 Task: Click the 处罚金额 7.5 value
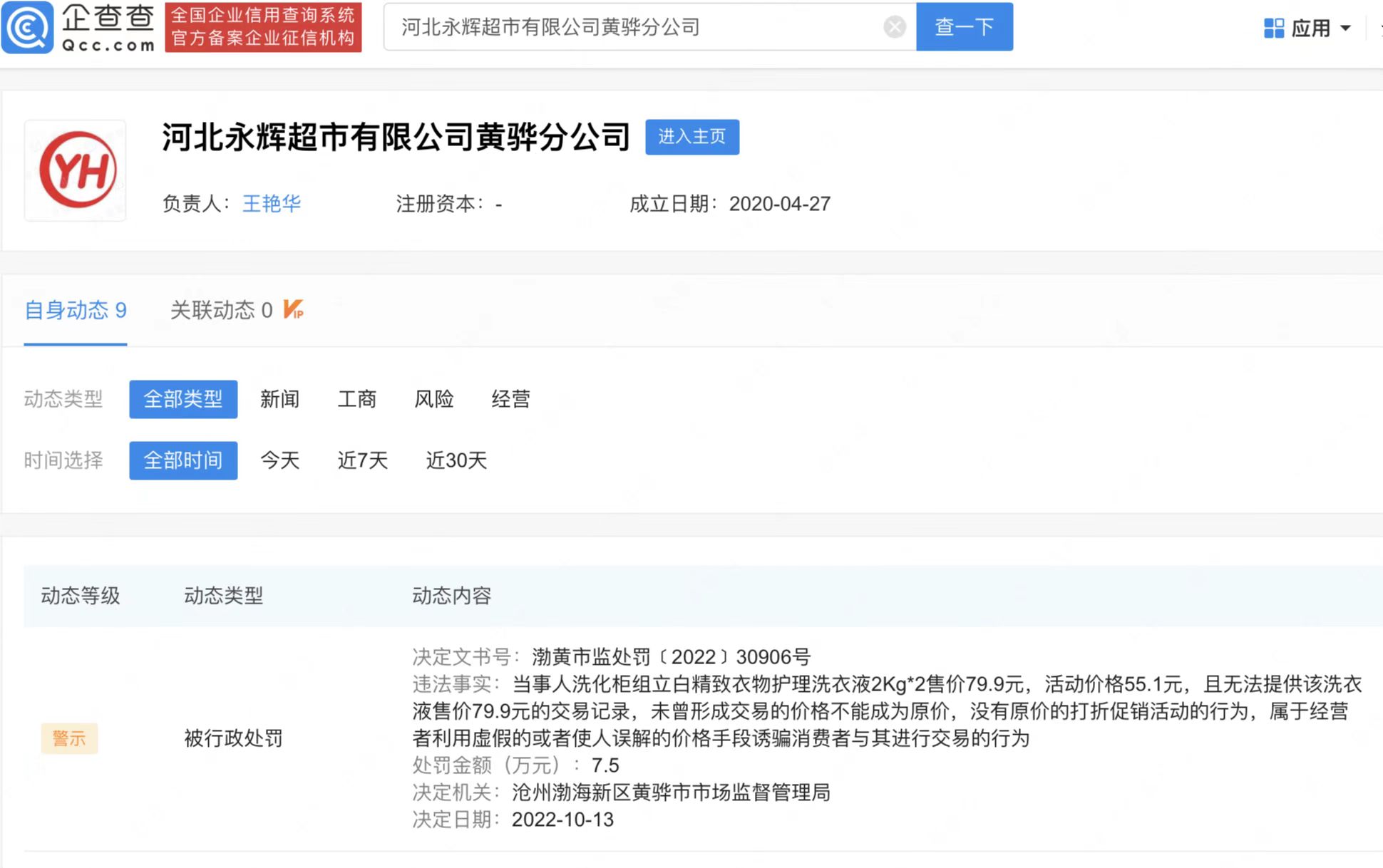605,765
